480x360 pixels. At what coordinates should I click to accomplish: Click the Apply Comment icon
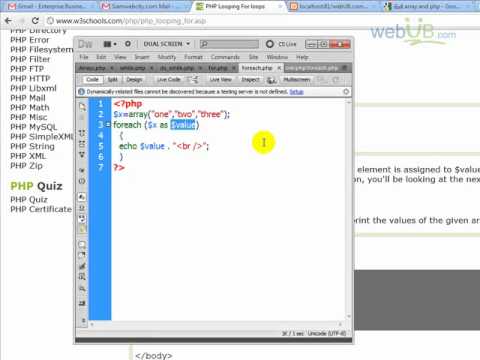pos(82,245)
